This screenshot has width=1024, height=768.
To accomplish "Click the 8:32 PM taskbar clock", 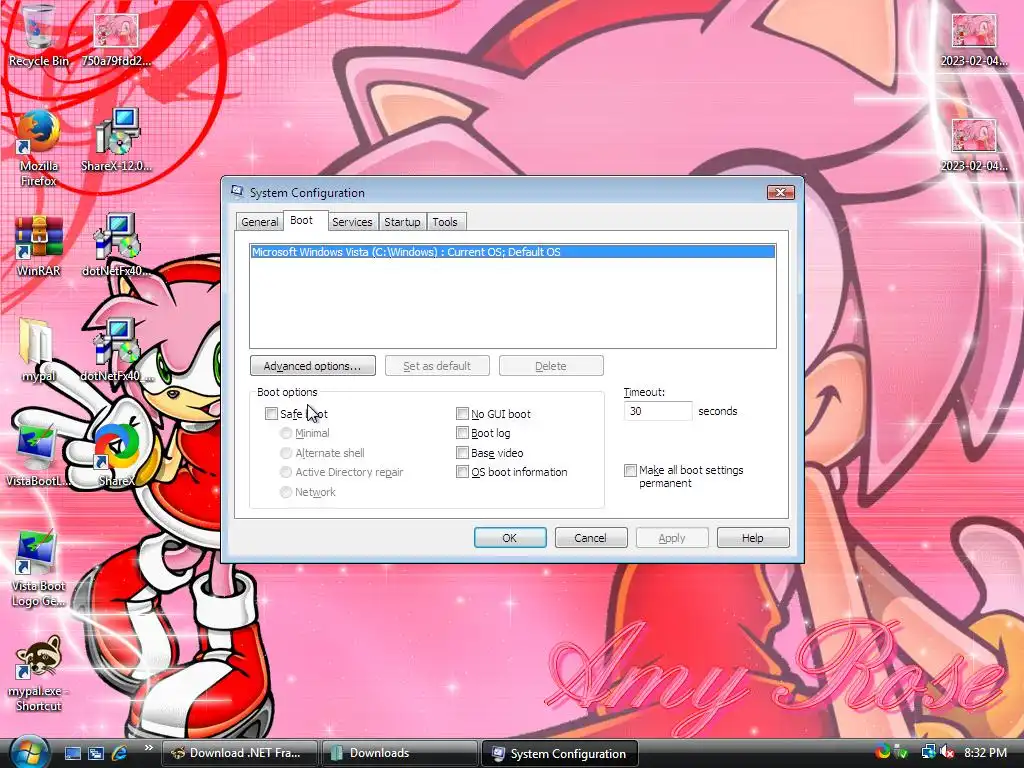I will pos(985,752).
